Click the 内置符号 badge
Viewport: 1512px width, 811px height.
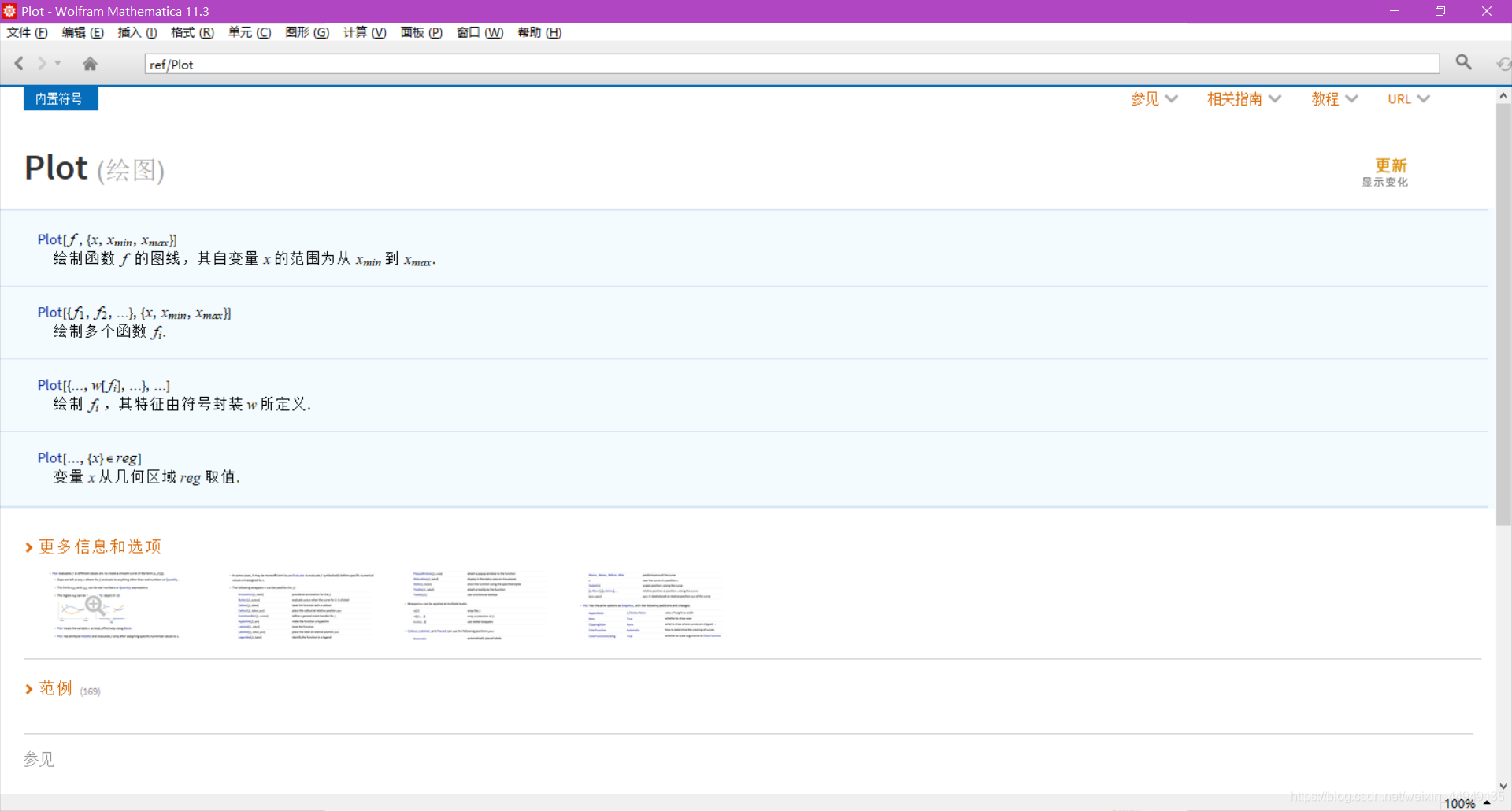tap(61, 98)
